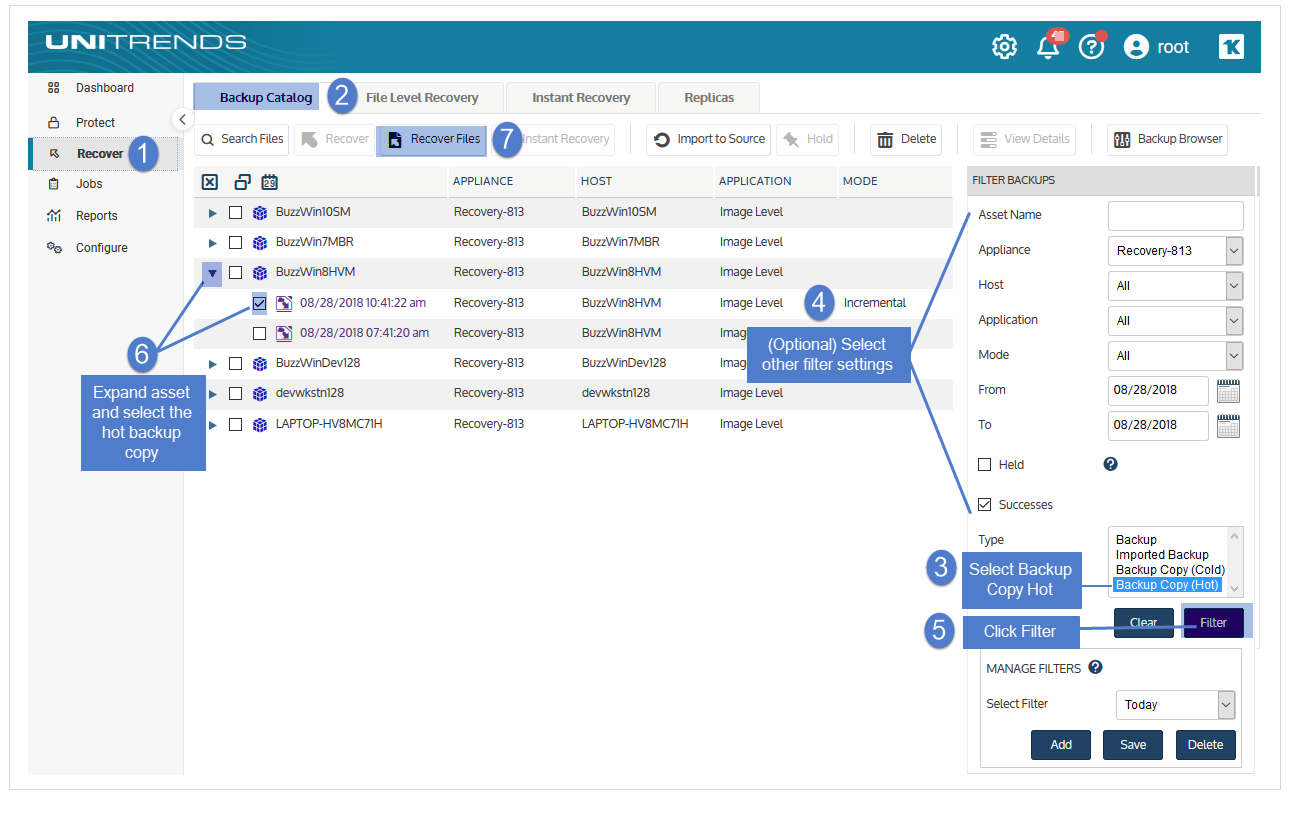The height and width of the screenshot is (813, 1307).
Task: Open the root user account menu
Action: pos(1157,47)
